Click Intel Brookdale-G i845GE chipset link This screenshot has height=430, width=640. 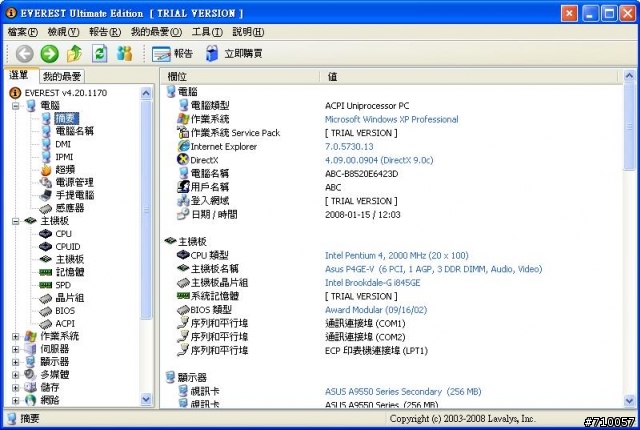[x=372, y=282]
